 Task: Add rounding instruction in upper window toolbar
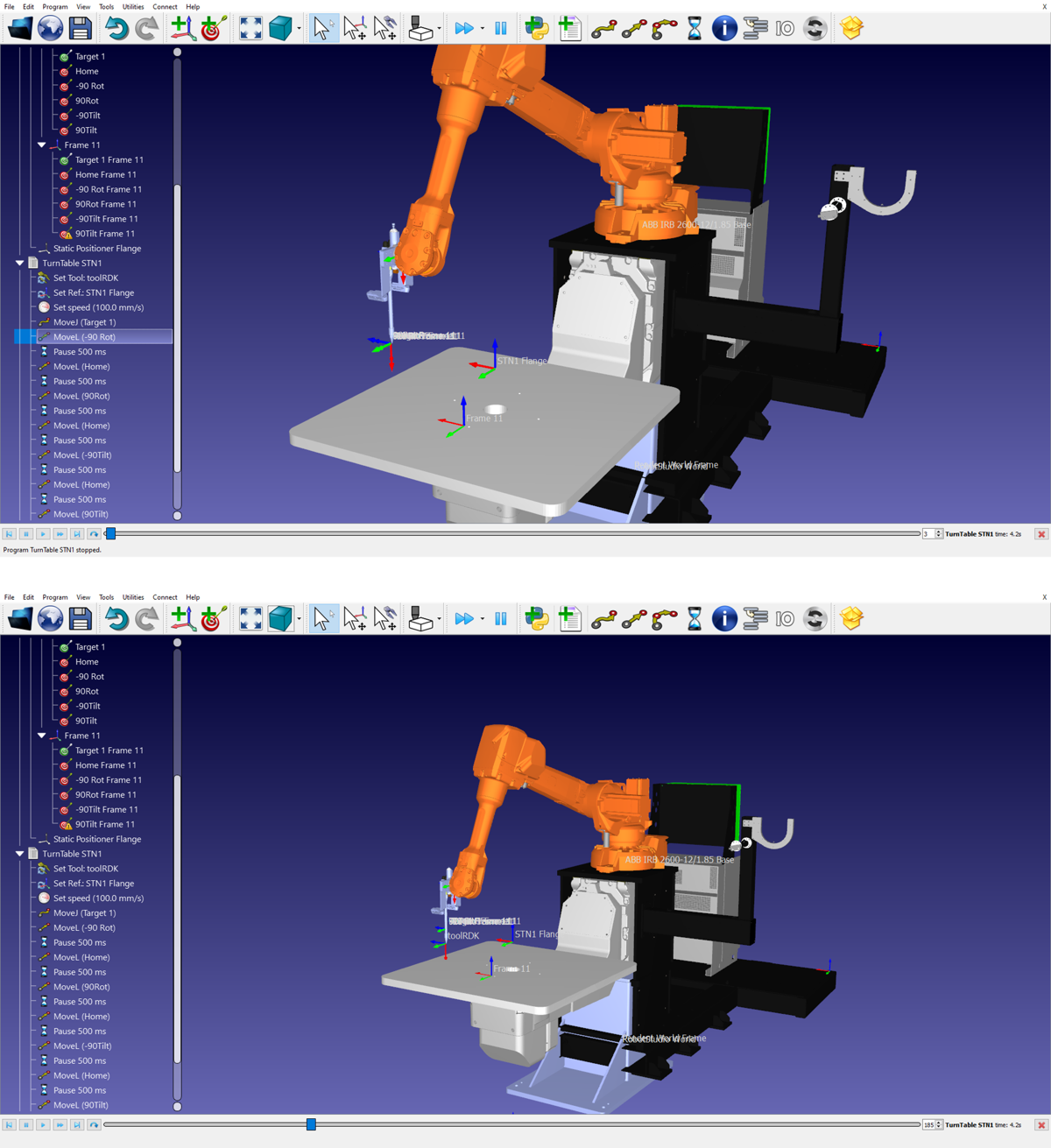point(815,29)
